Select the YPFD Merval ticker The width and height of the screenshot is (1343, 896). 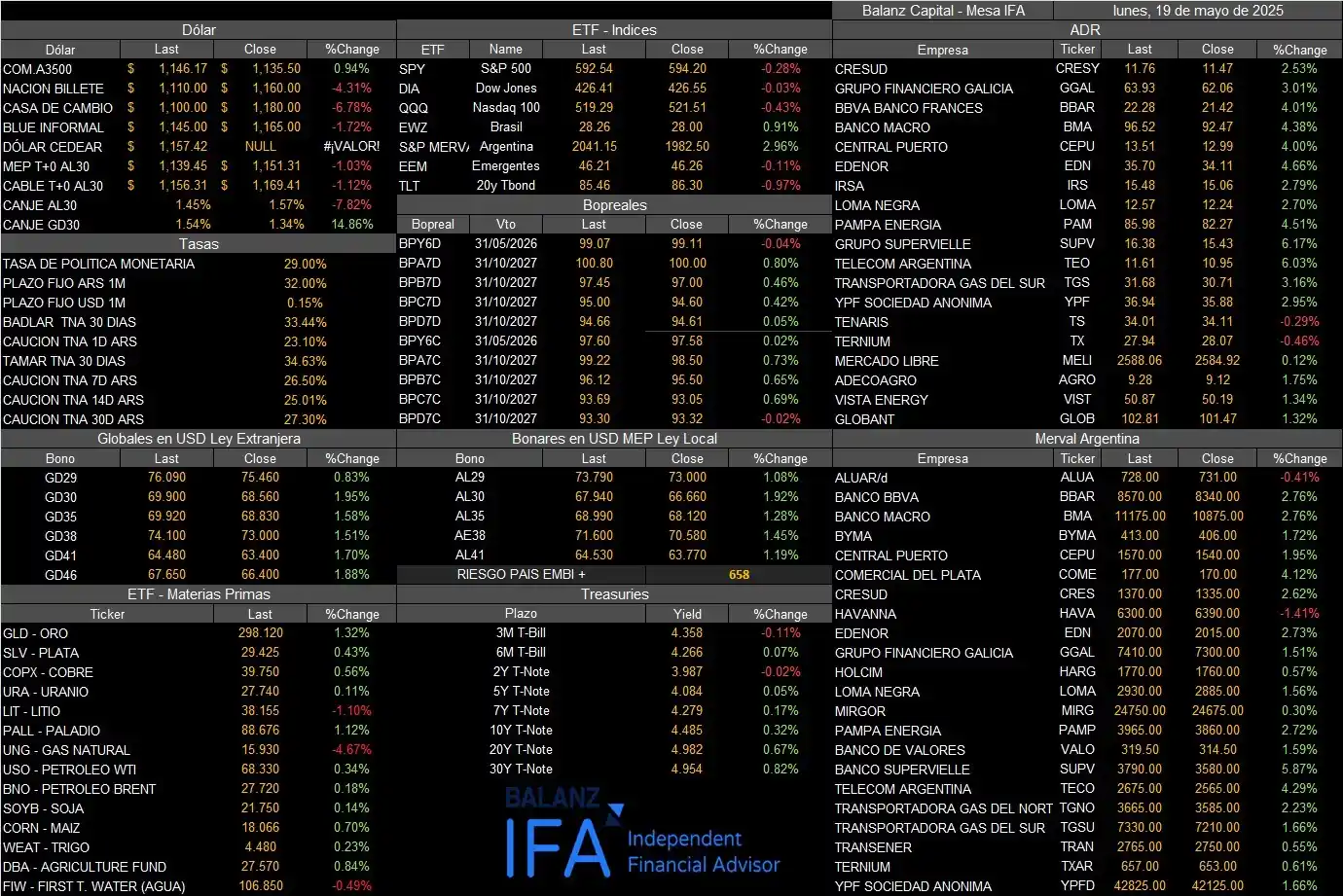point(1077,886)
